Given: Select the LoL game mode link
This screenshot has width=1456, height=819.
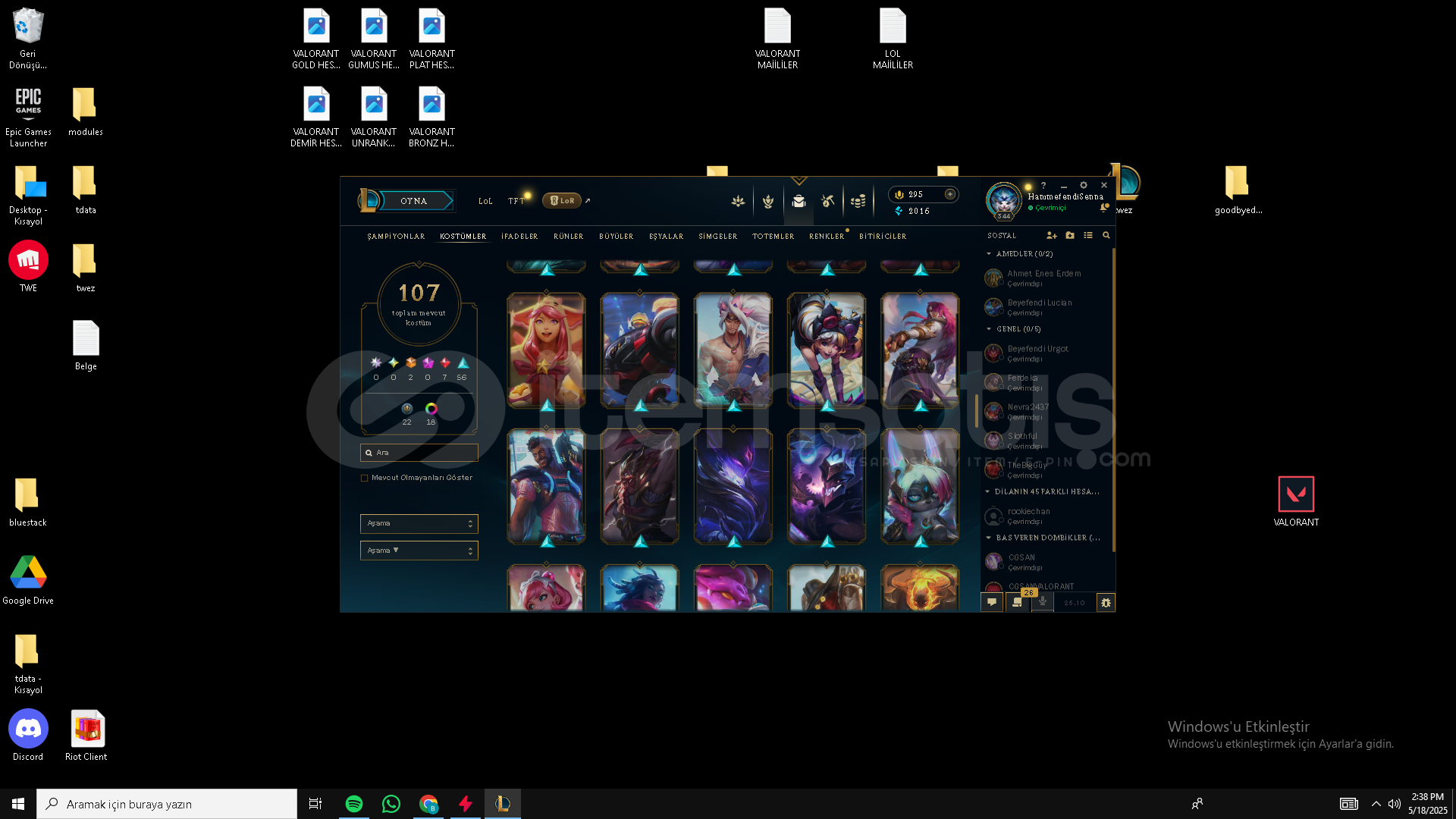Looking at the screenshot, I should pos(485,201).
